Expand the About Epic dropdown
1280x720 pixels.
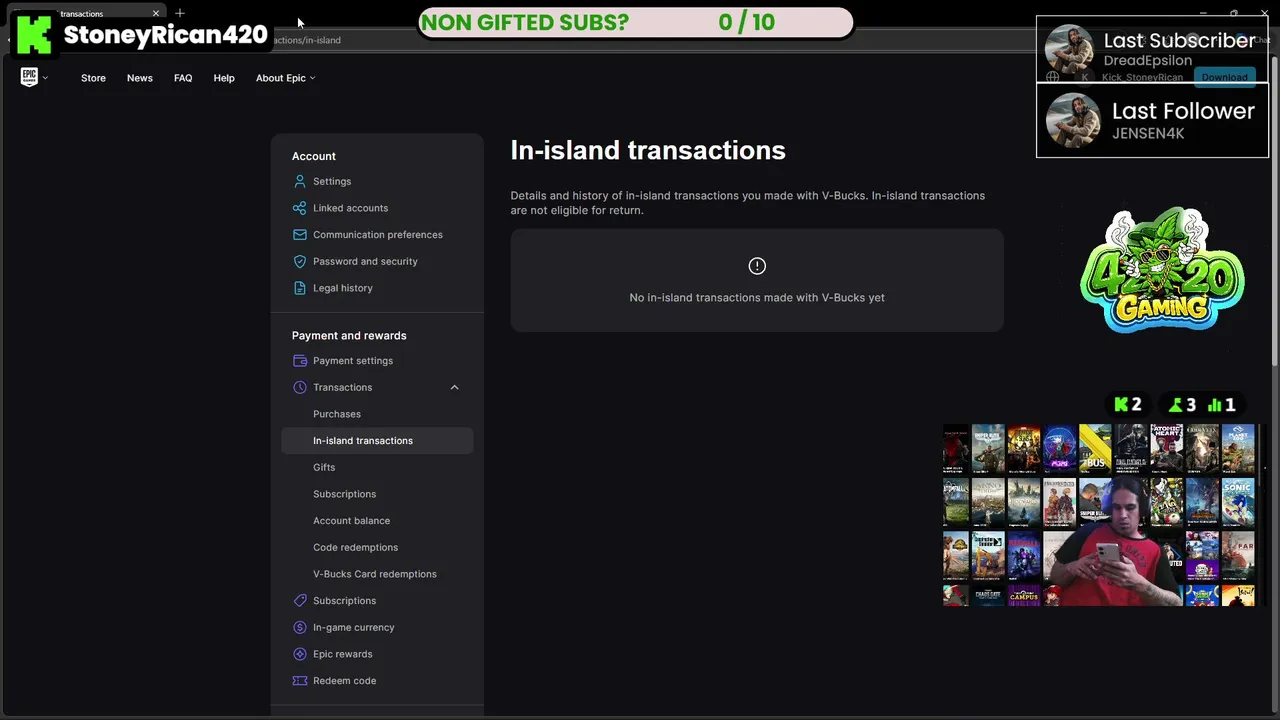pos(285,78)
